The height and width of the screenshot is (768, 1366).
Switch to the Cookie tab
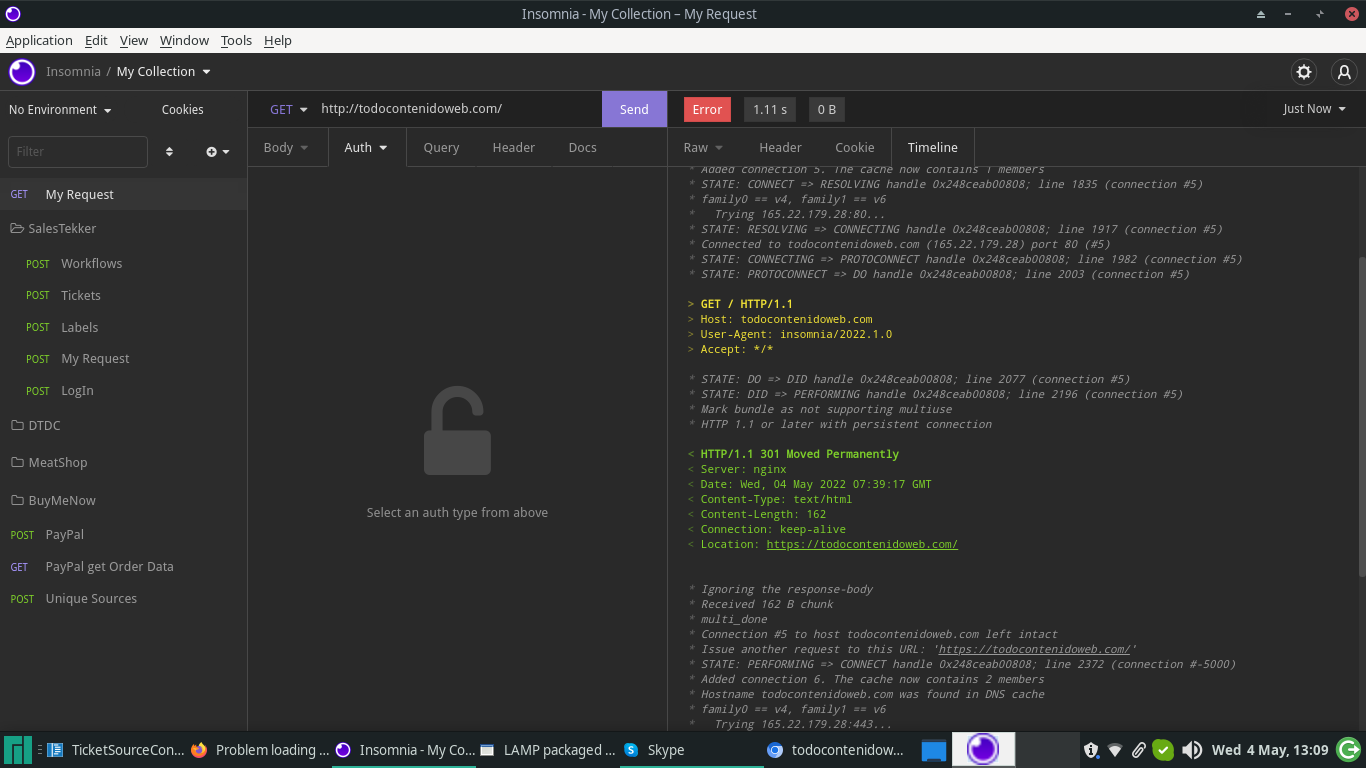click(x=854, y=148)
